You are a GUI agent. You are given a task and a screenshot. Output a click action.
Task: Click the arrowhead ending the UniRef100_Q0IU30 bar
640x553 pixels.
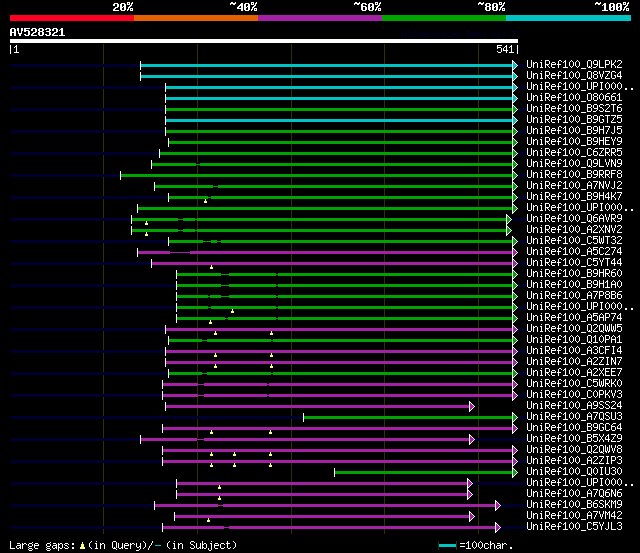(515, 472)
